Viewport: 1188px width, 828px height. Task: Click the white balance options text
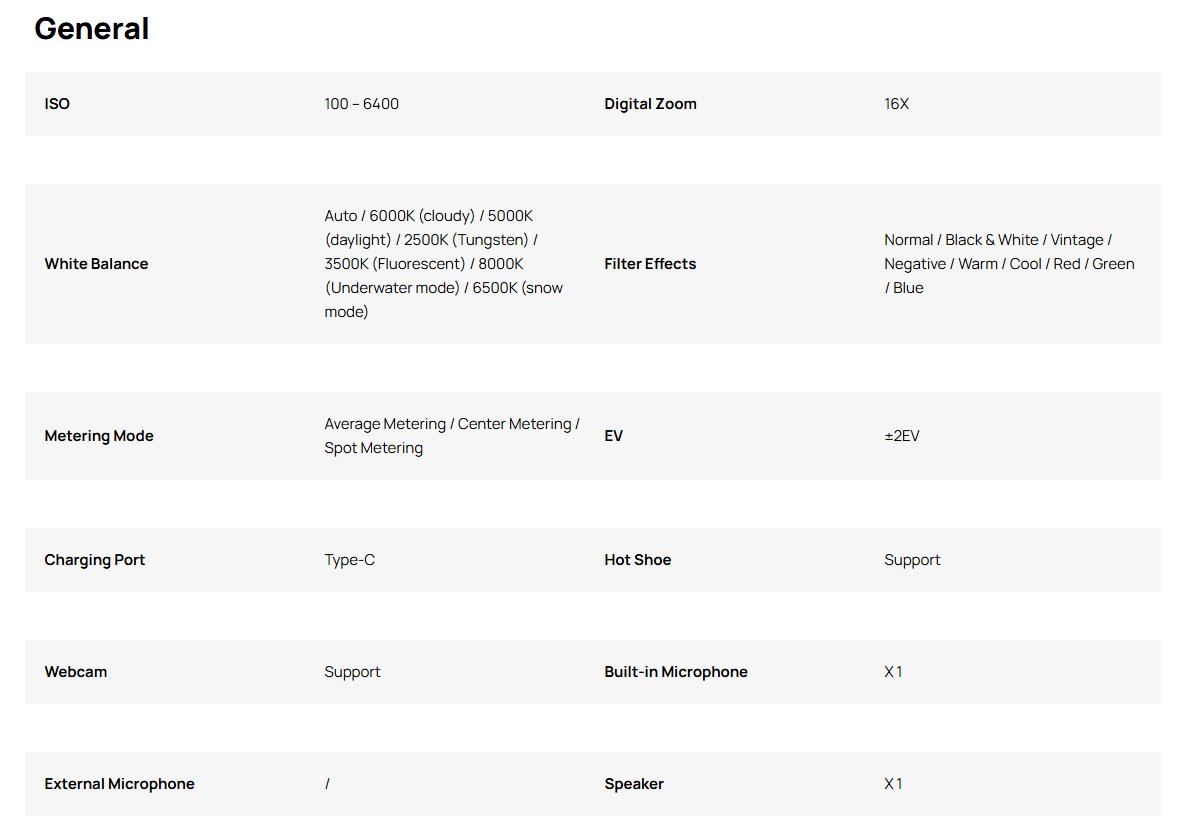pyautogui.click(x=443, y=264)
